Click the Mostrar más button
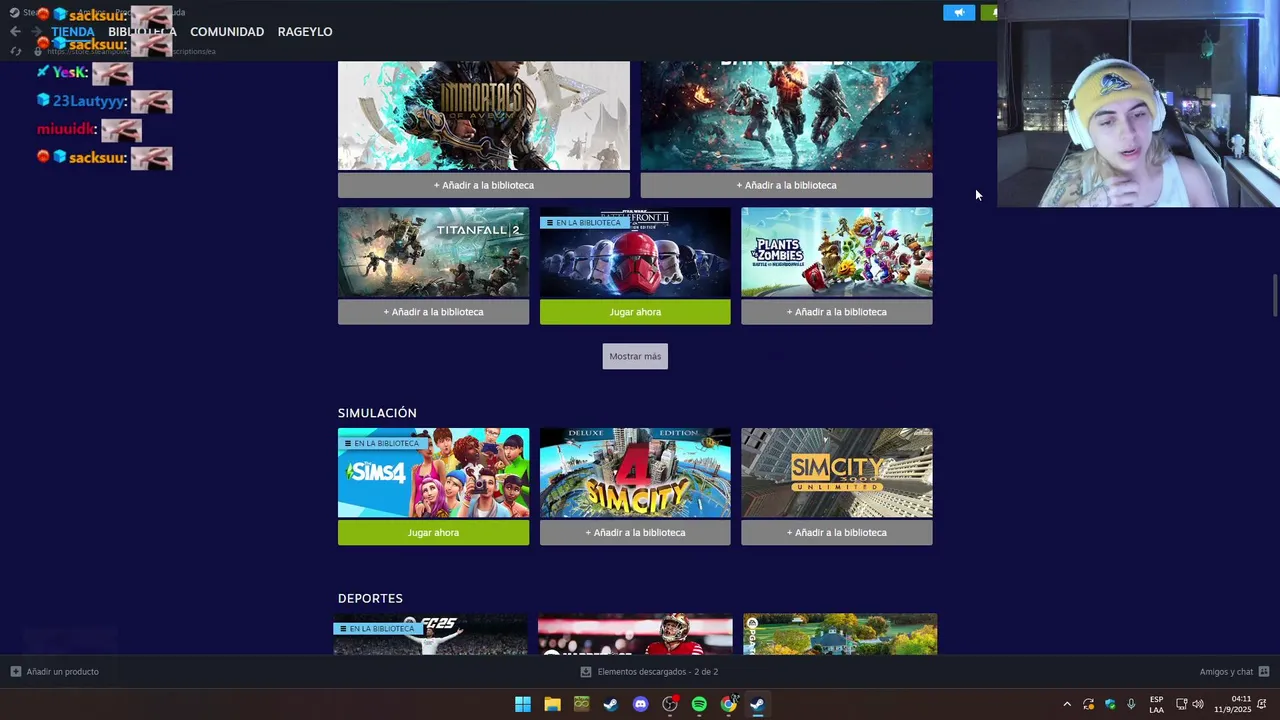Viewport: 1280px width, 720px height. (635, 356)
